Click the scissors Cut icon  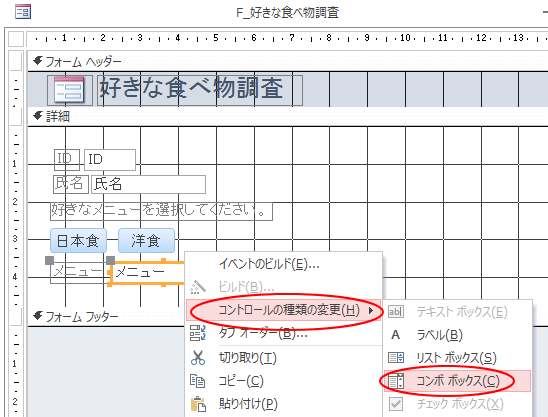tap(198, 358)
